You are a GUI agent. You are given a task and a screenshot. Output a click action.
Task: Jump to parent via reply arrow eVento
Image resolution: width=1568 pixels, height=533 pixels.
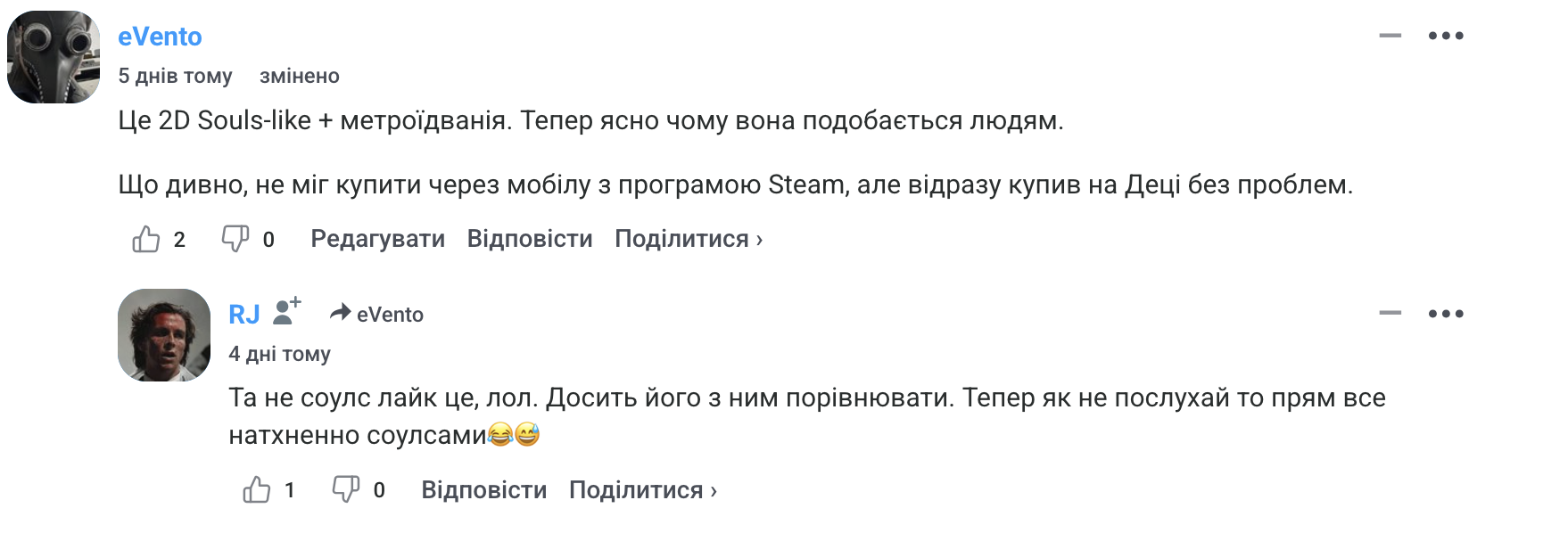pos(376,314)
